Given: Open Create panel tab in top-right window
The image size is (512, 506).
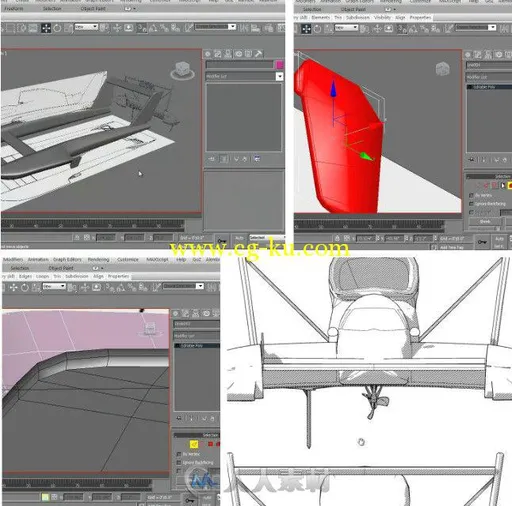Looking at the screenshot, I should [x=468, y=55].
